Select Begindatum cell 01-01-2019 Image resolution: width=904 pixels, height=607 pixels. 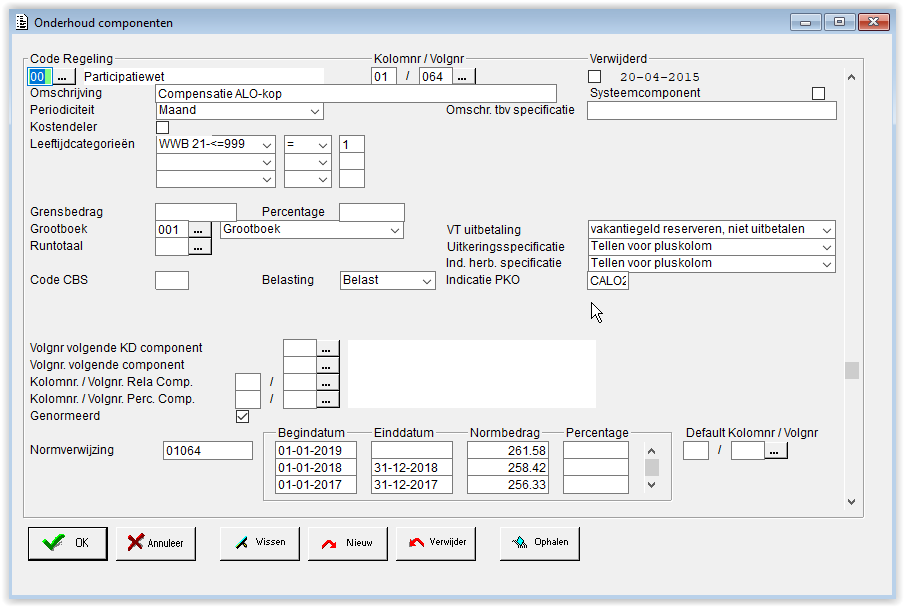(x=316, y=451)
